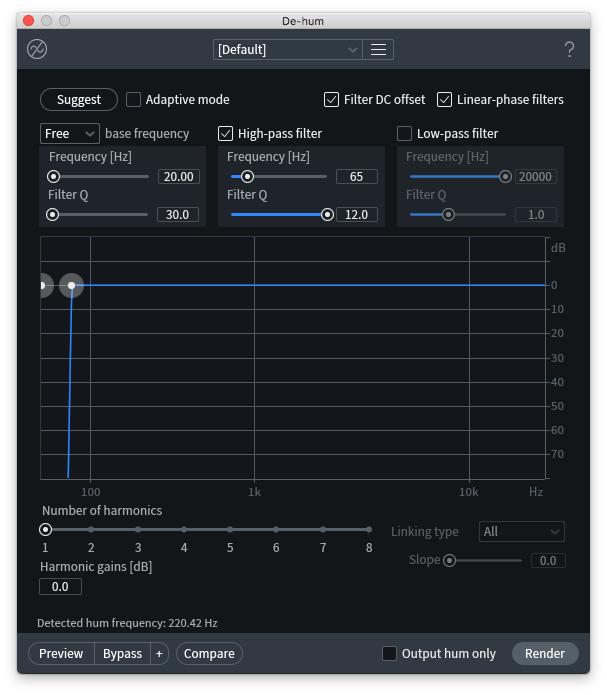The width and height of the screenshot is (607, 695).
Task: Click the Compare button
Action: [209, 654]
